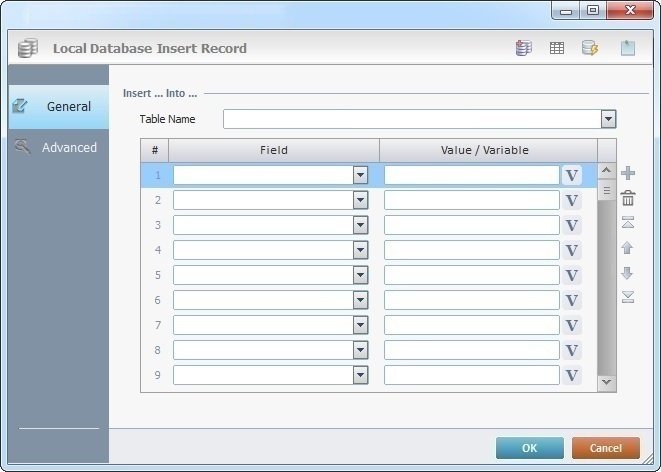Image resolution: width=661 pixels, height=472 pixels.
Task: Click the move-row-up arrow icon
Action: coord(628,247)
